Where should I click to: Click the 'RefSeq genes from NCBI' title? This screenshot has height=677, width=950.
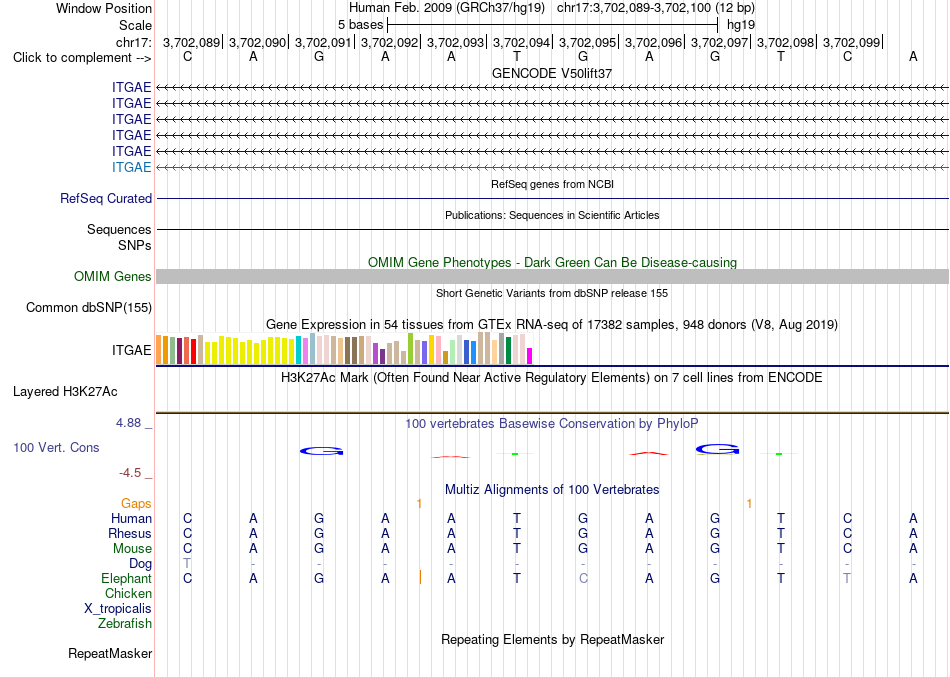coord(553,184)
